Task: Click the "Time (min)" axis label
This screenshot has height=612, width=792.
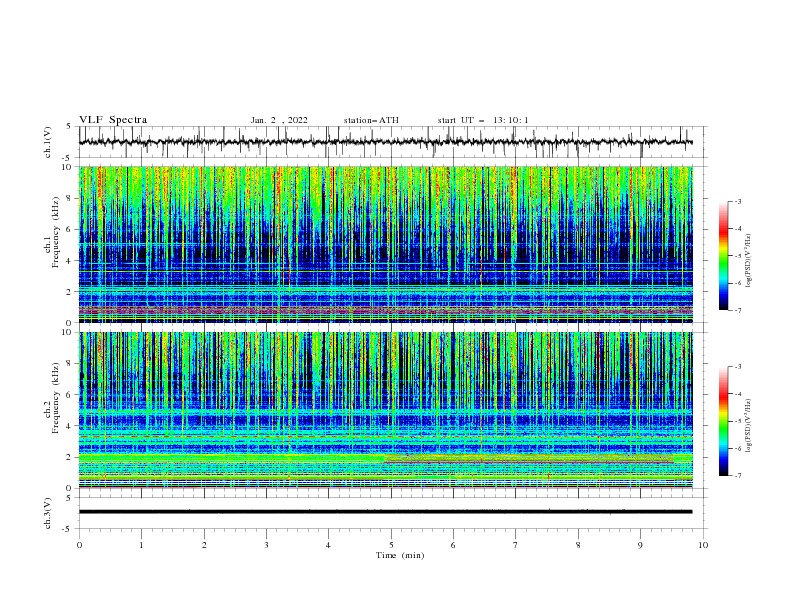Action: [x=400, y=555]
